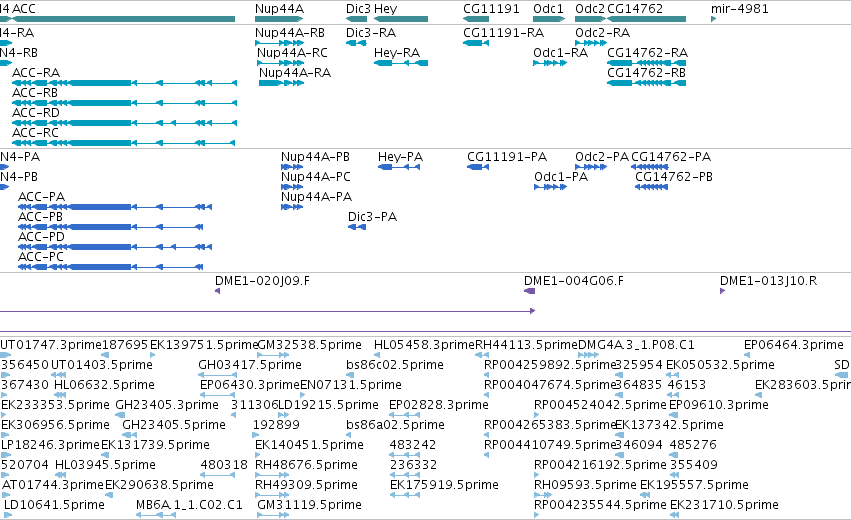Open transcript Nup44A-RB label
Screen dimensions: 851x520
pos(290,33)
